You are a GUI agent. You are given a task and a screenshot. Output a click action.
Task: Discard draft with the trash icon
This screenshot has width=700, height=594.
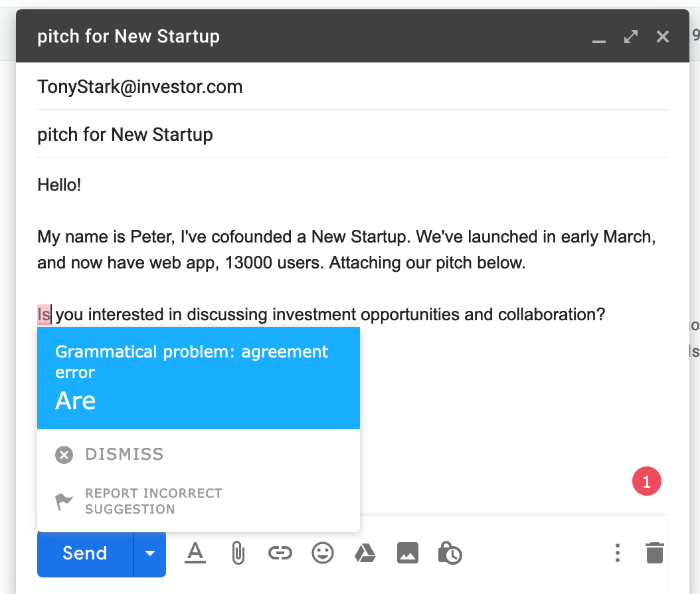654,553
